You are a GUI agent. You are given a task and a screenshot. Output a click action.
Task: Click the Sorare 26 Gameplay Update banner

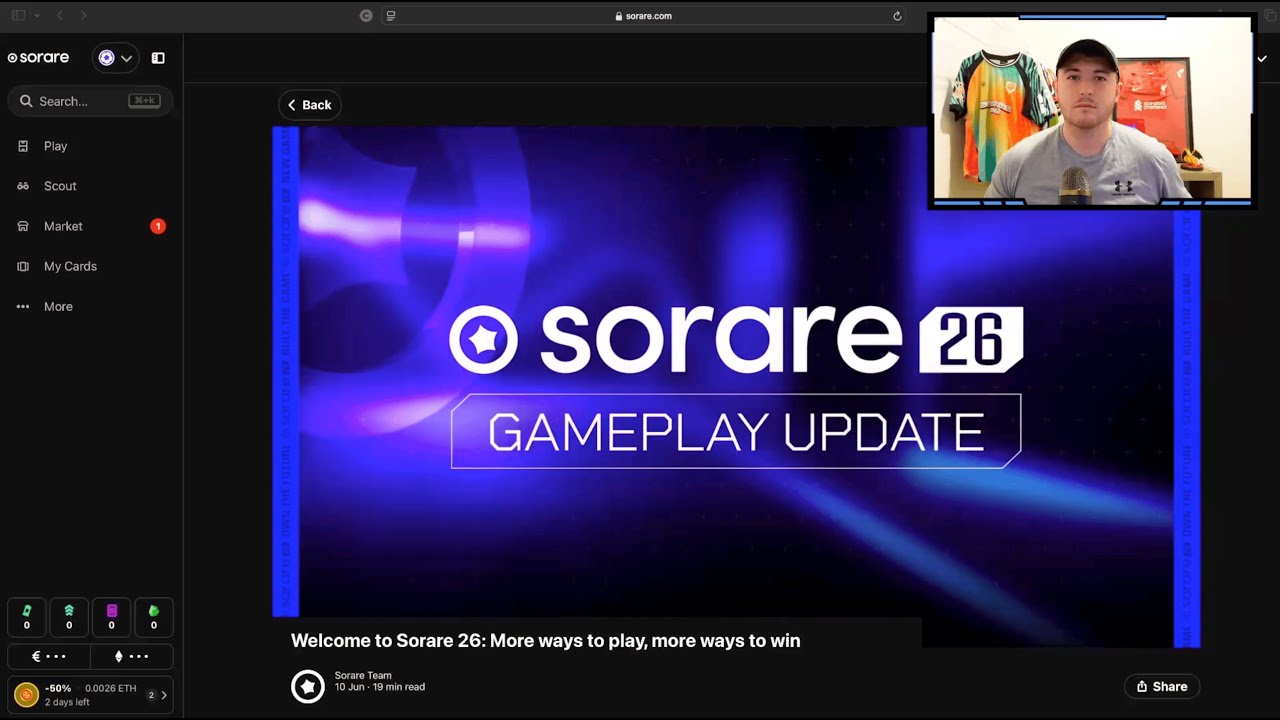click(736, 385)
